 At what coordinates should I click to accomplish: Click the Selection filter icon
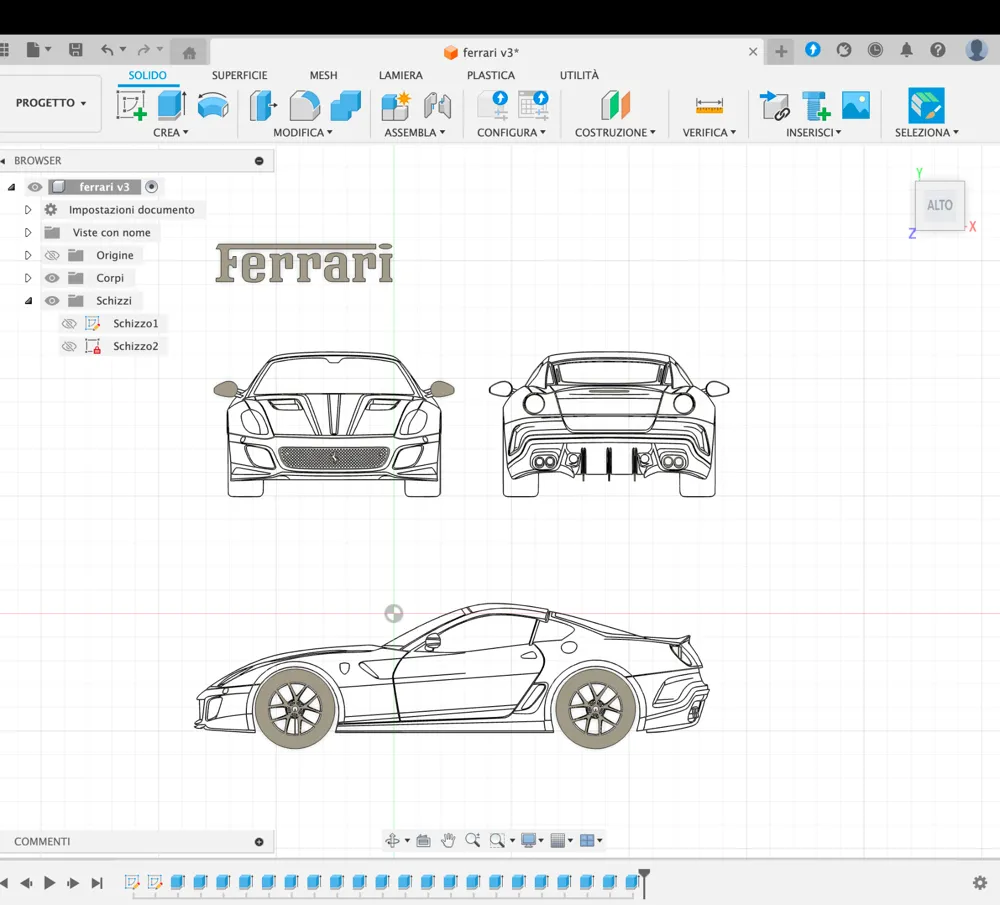(x=926, y=105)
